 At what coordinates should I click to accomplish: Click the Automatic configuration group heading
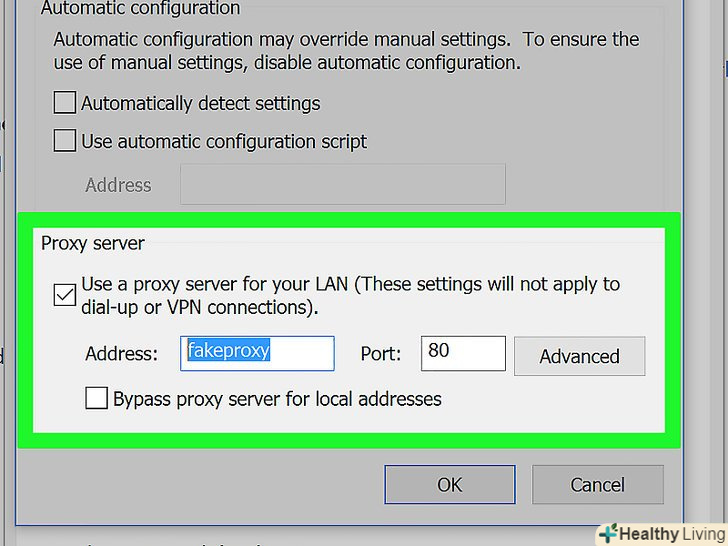tap(140, 9)
